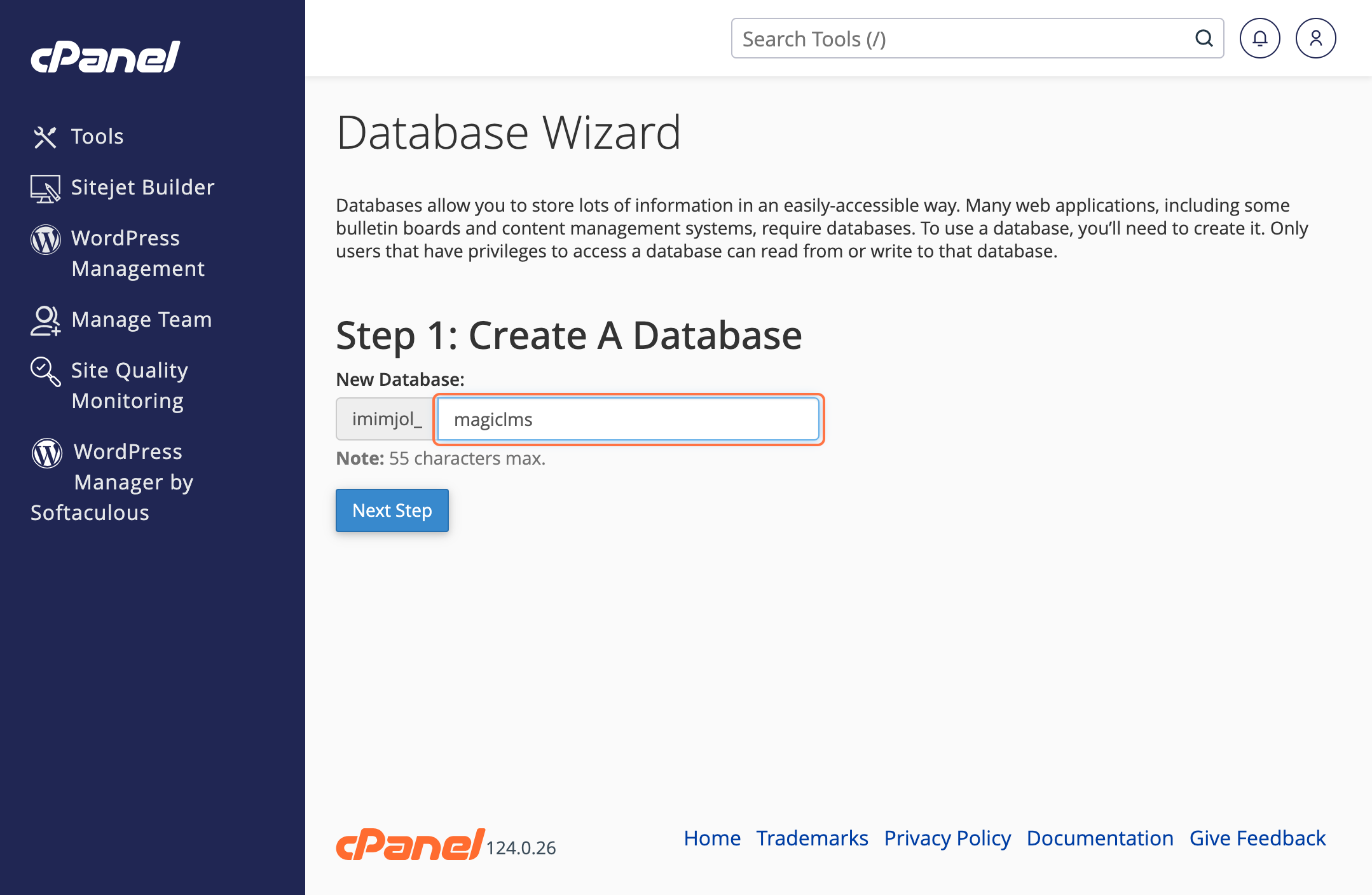This screenshot has height=895, width=1372.
Task: Click the New Database name field
Action: [628, 420]
